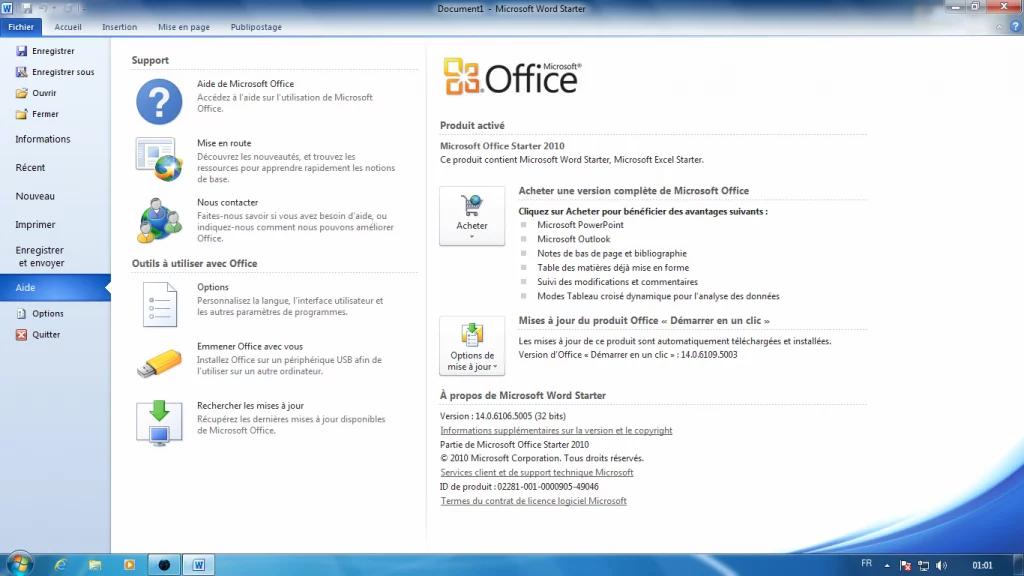Viewport: 1024px width, 576px height.
Task: Open the Mise en page tab
Action: coord(182,27)
